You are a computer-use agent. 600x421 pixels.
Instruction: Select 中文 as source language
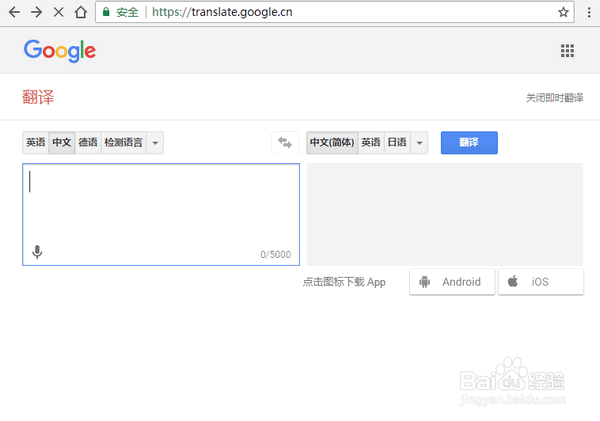coord(62,142)
